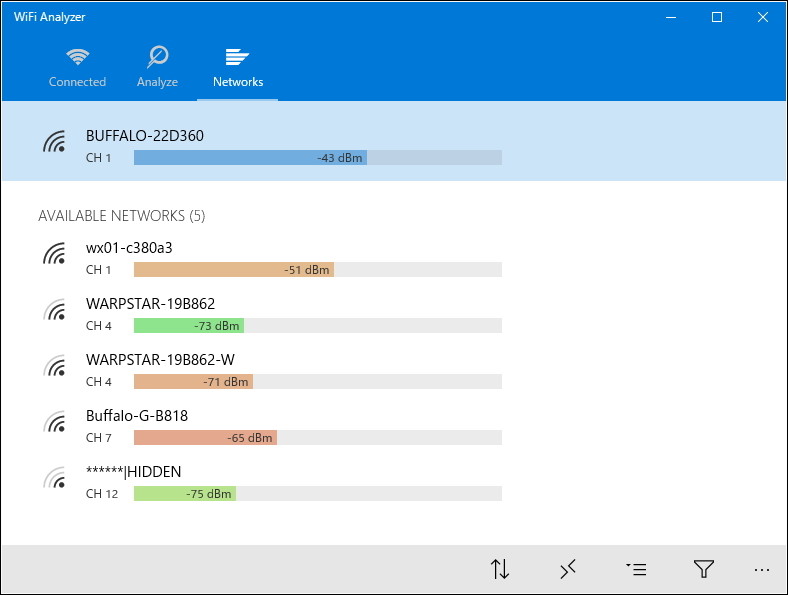Image resolution: width=788 pixels, height=595 pixels.
Task: Click the -65 dBm signal bar
Action: pos(318,438)
